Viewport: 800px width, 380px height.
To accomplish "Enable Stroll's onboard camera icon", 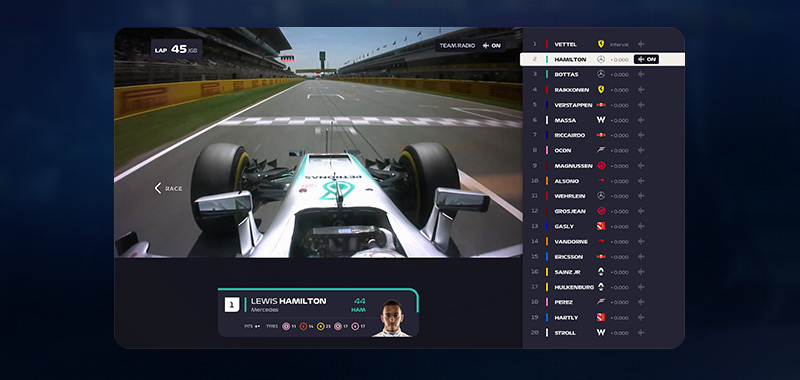I will tap(641, 333).
